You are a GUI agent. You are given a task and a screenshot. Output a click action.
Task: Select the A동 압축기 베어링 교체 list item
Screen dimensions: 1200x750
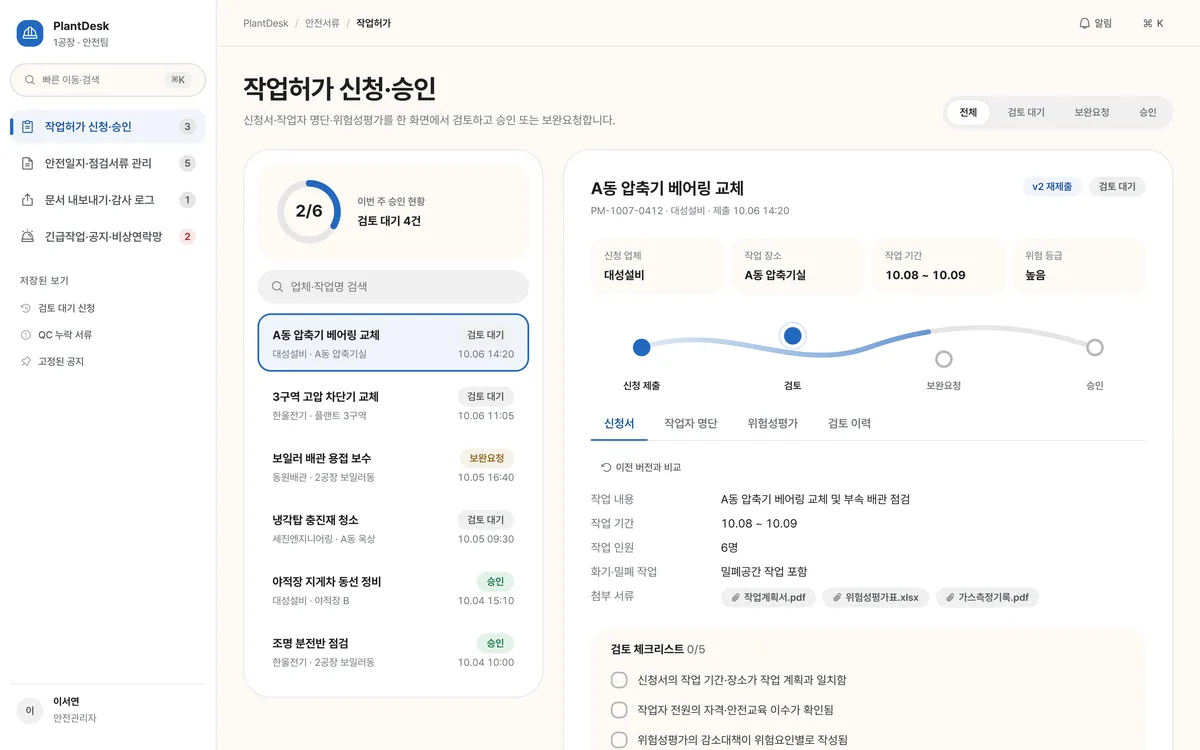[393, 343]
